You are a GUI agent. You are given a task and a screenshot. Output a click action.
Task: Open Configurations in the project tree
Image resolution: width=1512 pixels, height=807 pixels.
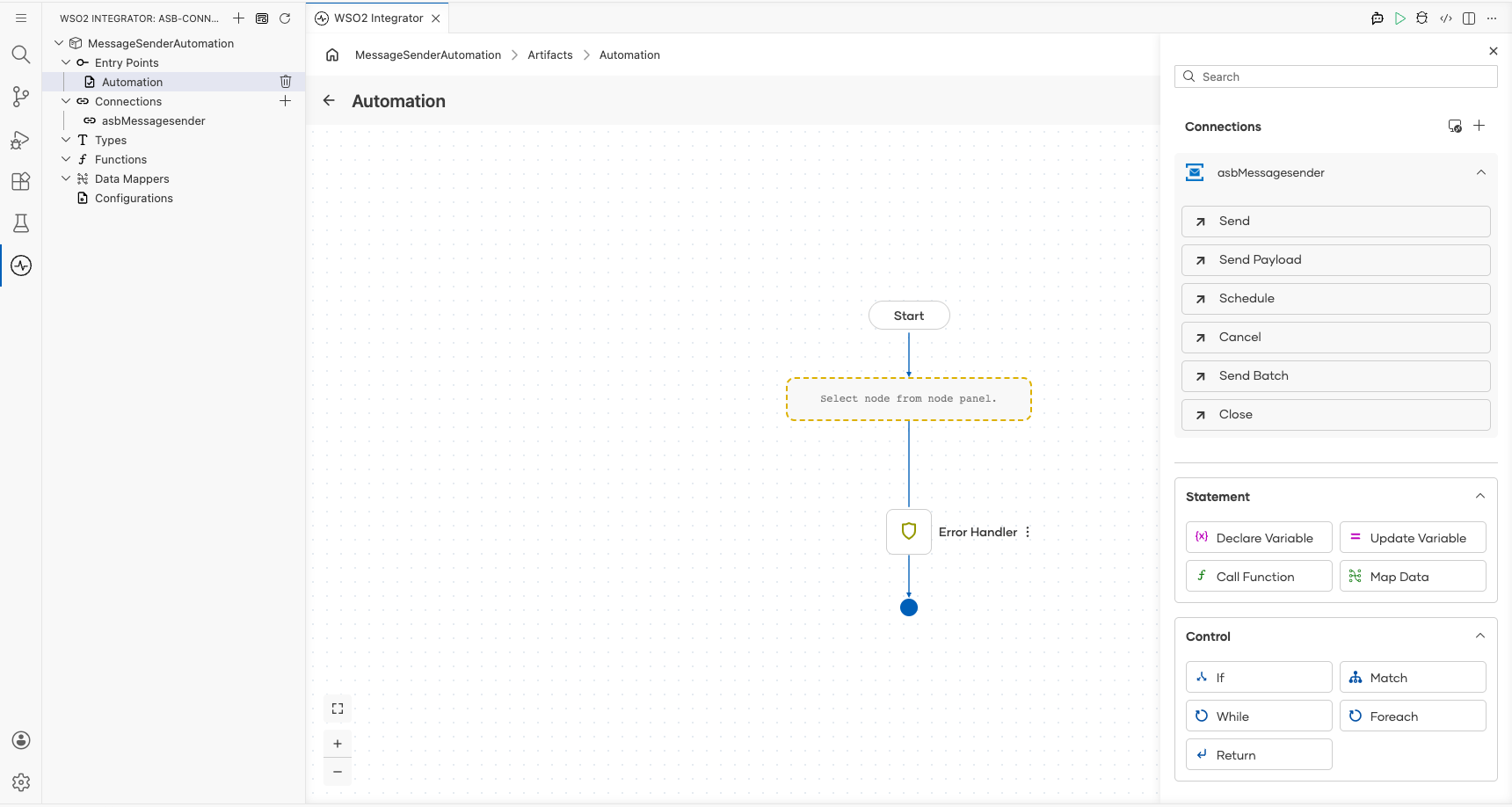click(134, 198)
